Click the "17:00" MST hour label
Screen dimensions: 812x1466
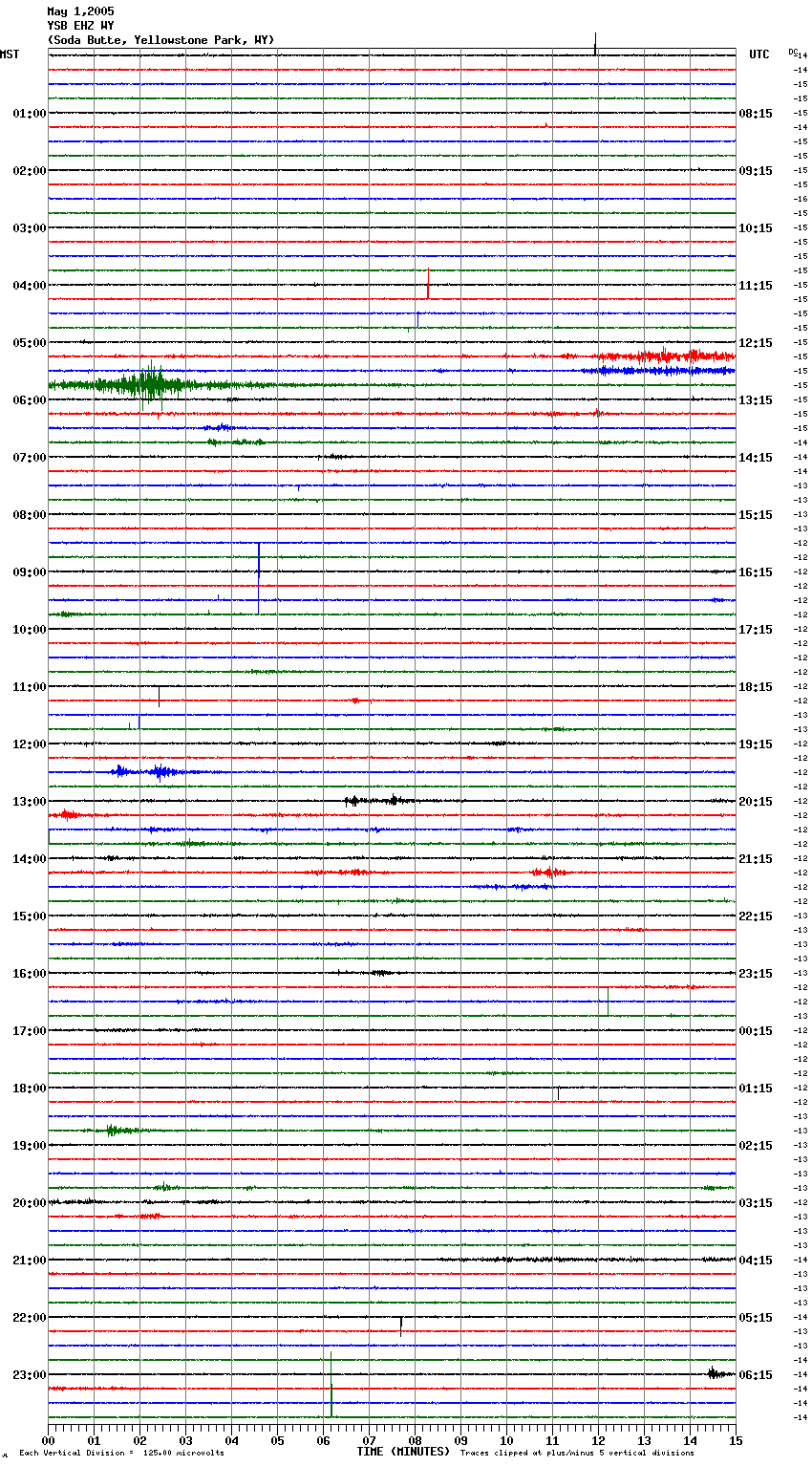30,1031
